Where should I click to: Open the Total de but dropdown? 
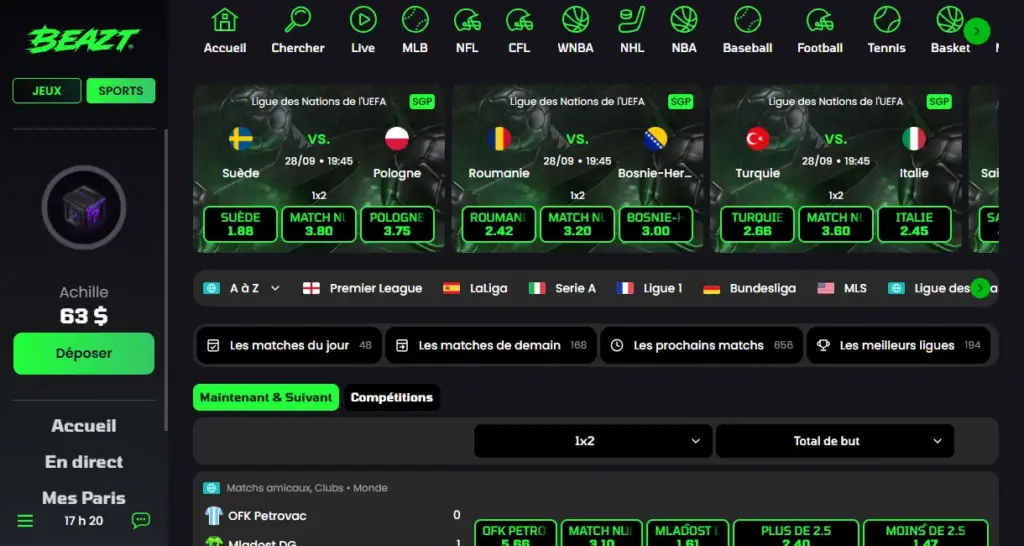coord(835,441)
